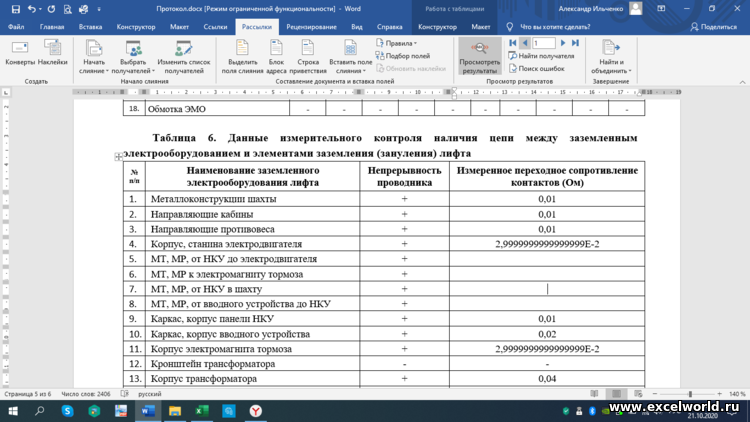Click the Что вы хотите сделать search box

(x=555, y=27)
